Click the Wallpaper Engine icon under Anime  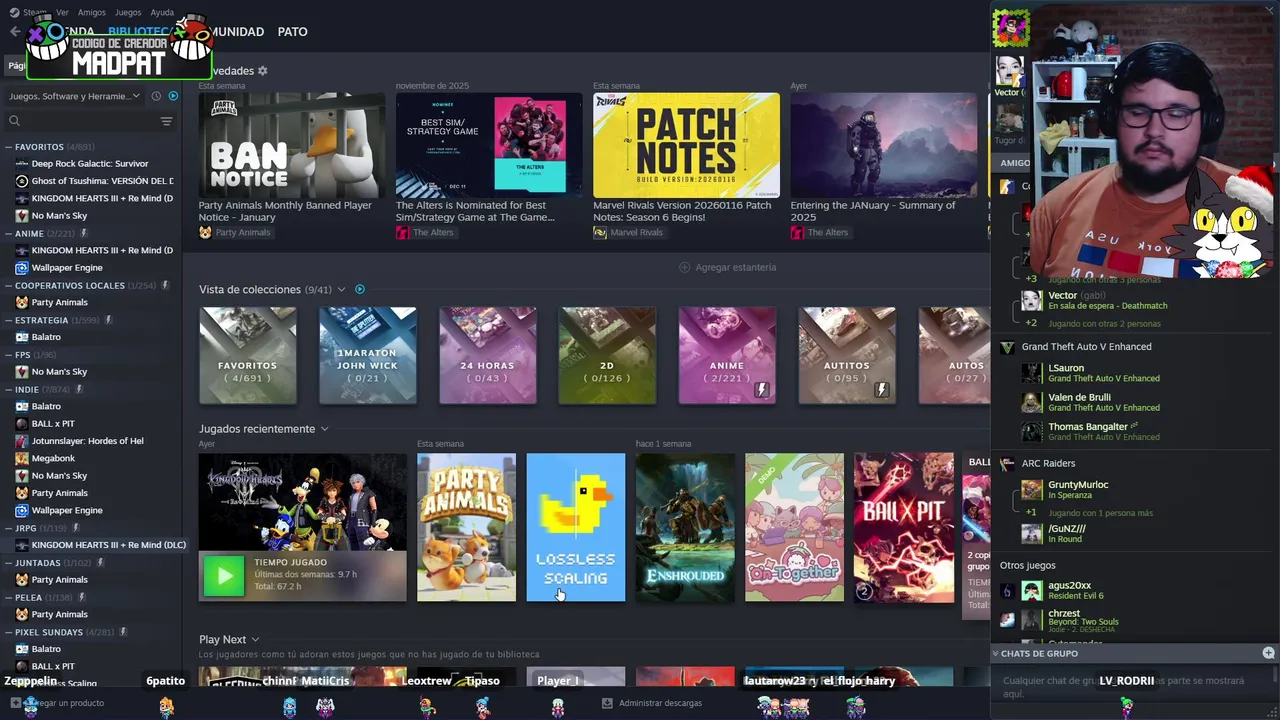[22, 268]
